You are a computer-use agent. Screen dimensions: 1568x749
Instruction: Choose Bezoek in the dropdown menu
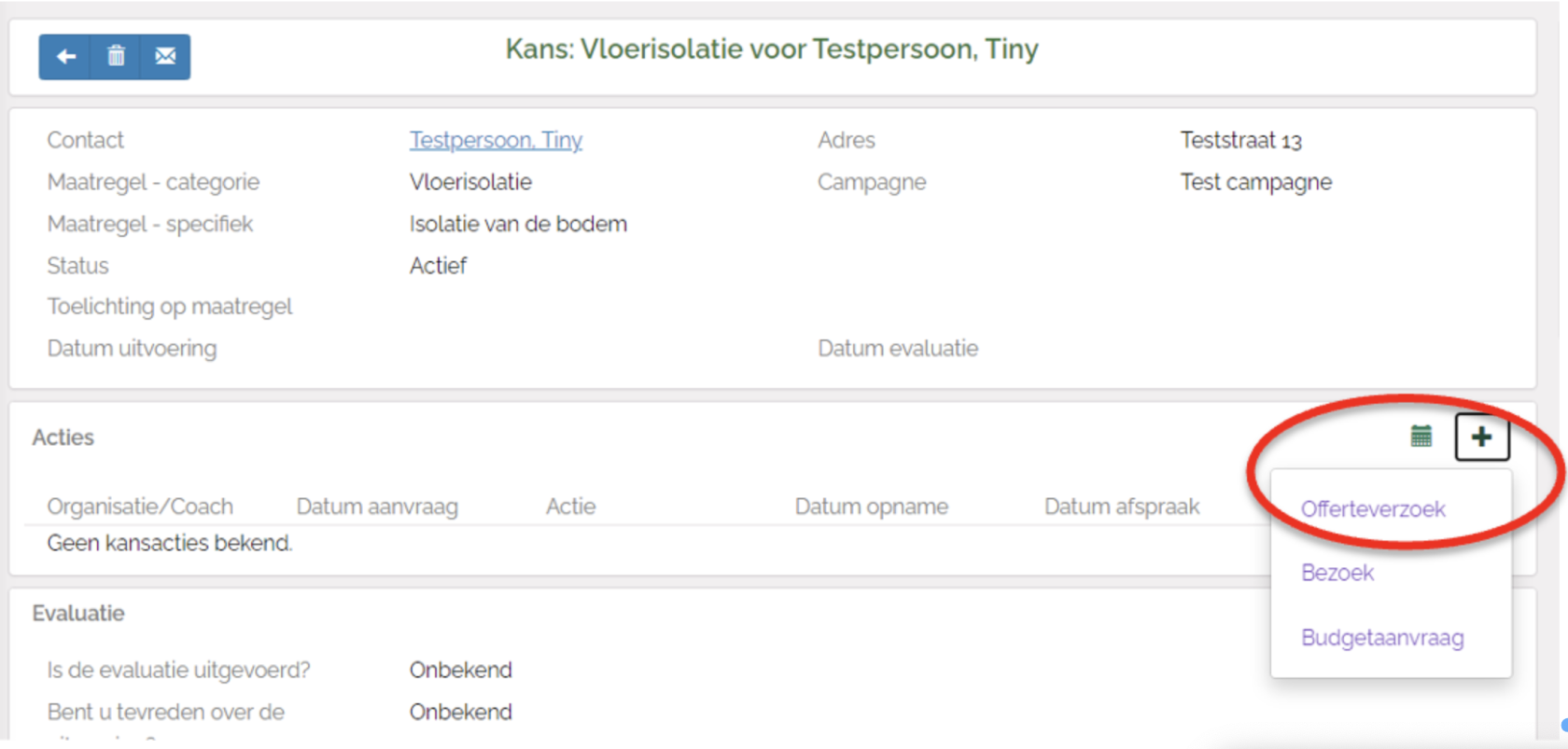(1337, 573)
